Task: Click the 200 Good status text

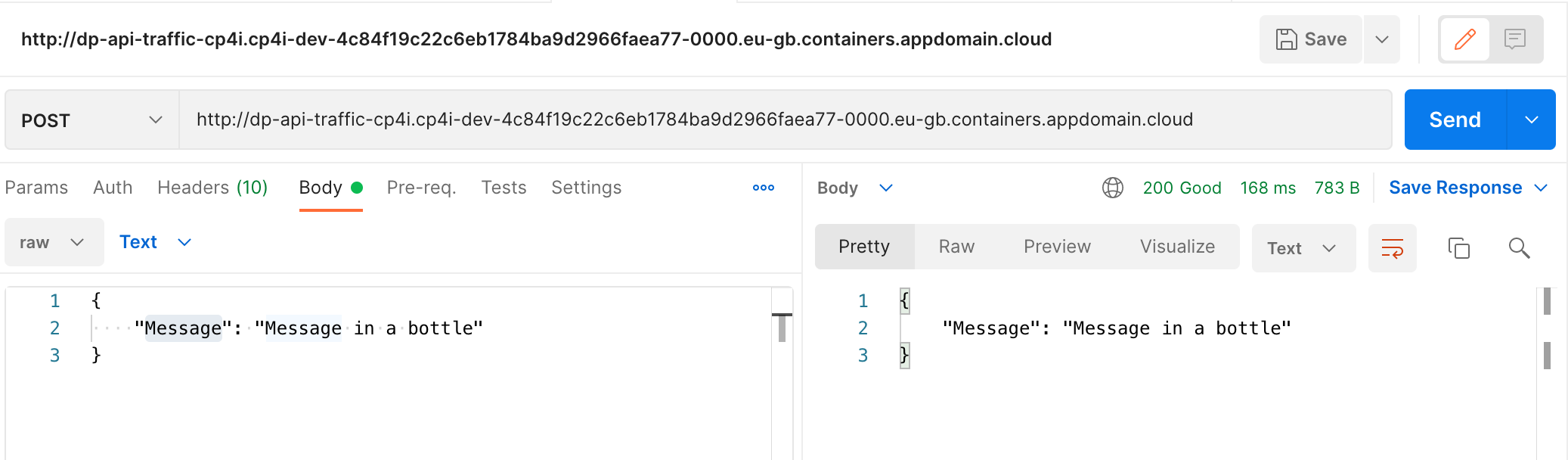Action: [1182, 188]
